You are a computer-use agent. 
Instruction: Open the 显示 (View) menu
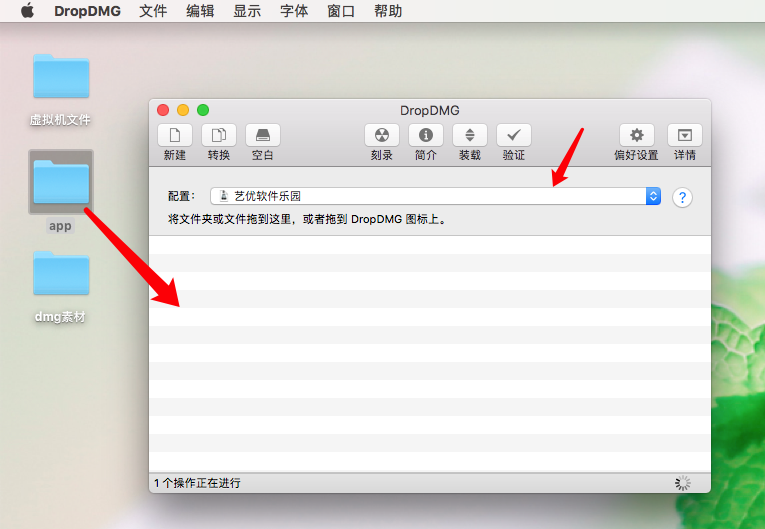click(x=247, y=11)
